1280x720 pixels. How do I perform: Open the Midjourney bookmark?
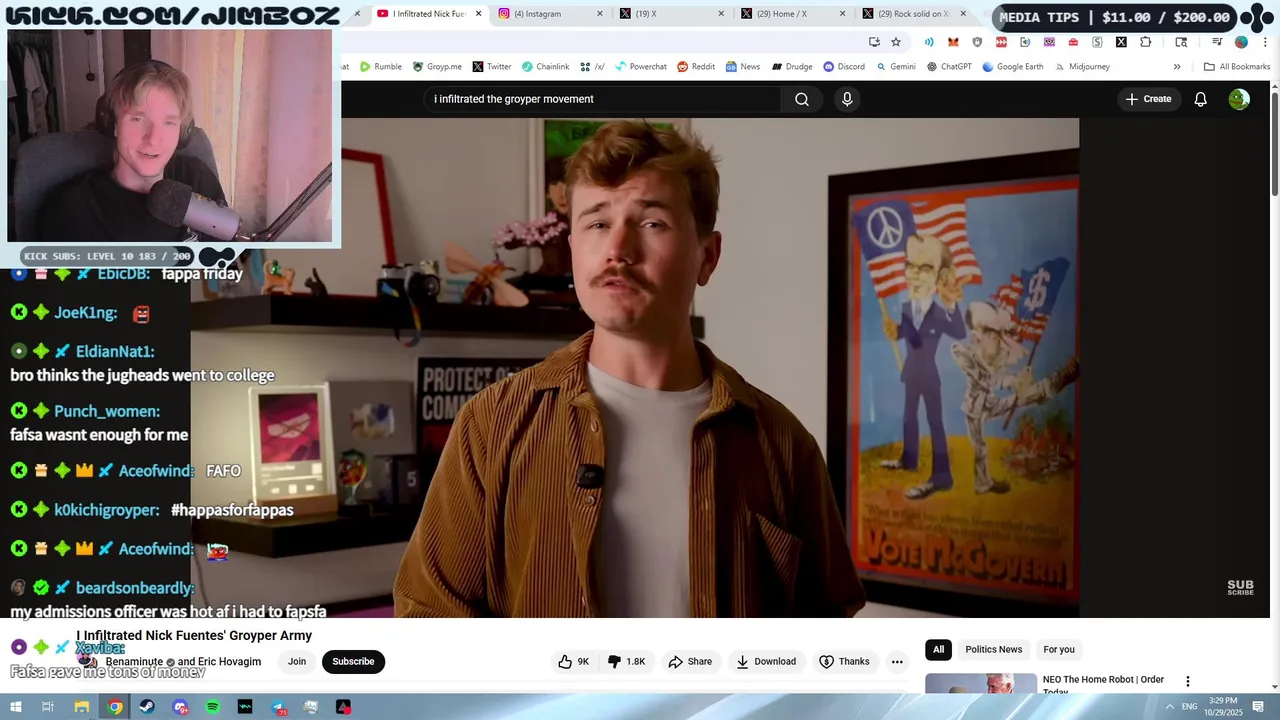click(1082, 67)
